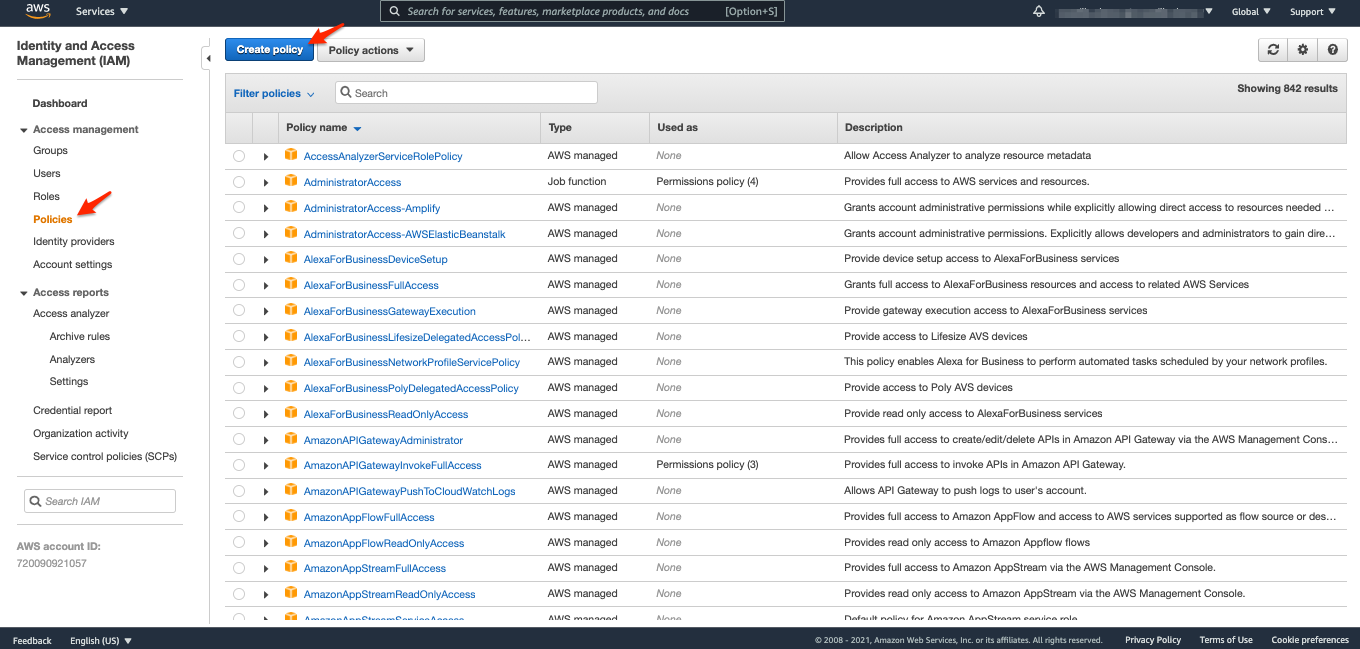This screenshot has height=649, width=1360.
Task: Select the AdministratorAccess radio button
Action: point(239,182)
